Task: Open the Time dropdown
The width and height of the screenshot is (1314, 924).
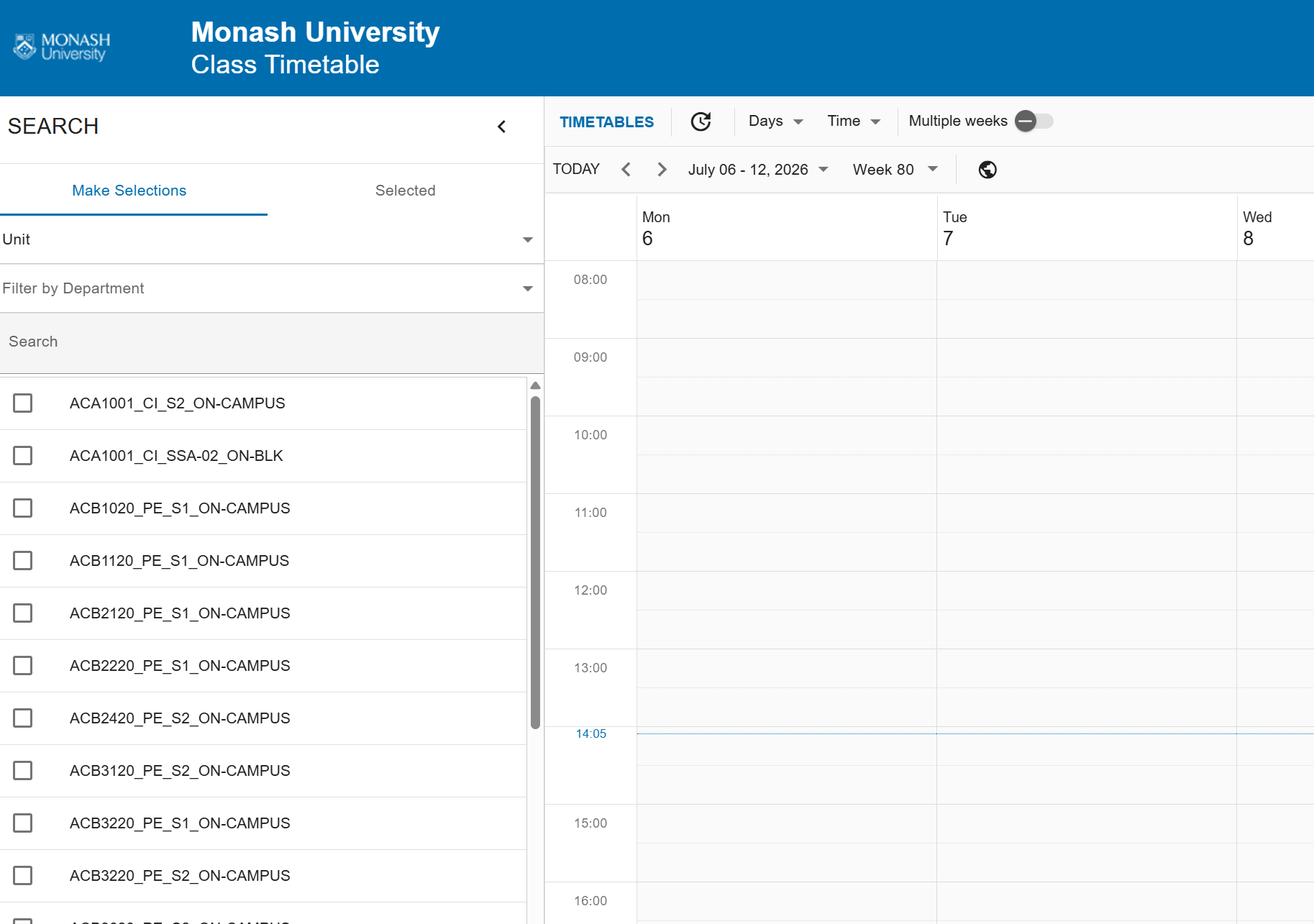Action: tap(854, 122)
